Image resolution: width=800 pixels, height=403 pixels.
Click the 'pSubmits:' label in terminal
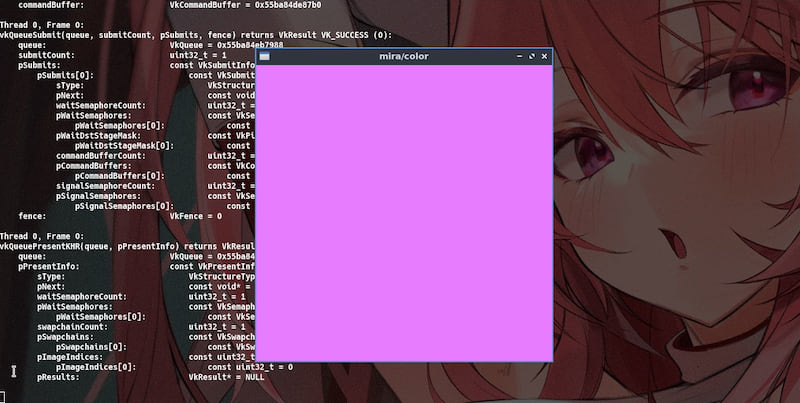point(39,65)
